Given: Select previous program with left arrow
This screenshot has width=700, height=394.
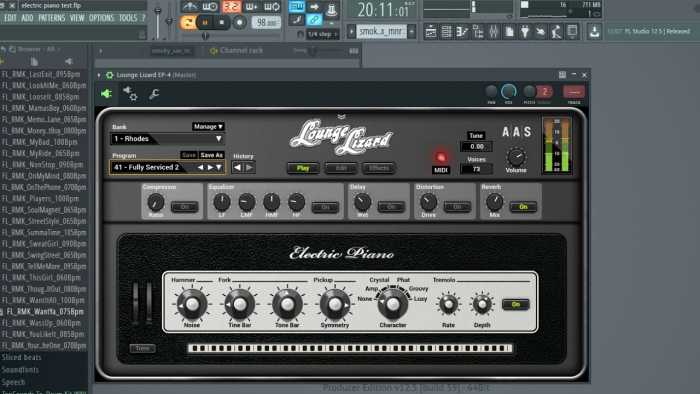Looking at the screenshot, I should (200, 167).
